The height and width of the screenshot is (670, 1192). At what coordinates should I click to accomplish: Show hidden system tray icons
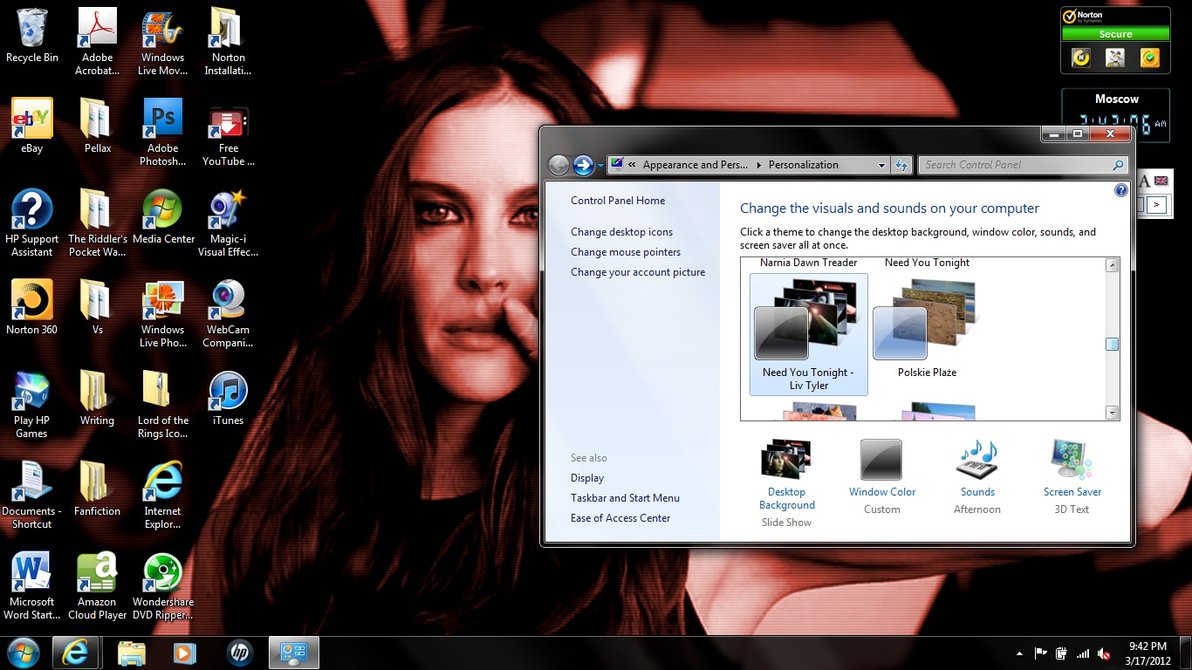click(1018, 653)
